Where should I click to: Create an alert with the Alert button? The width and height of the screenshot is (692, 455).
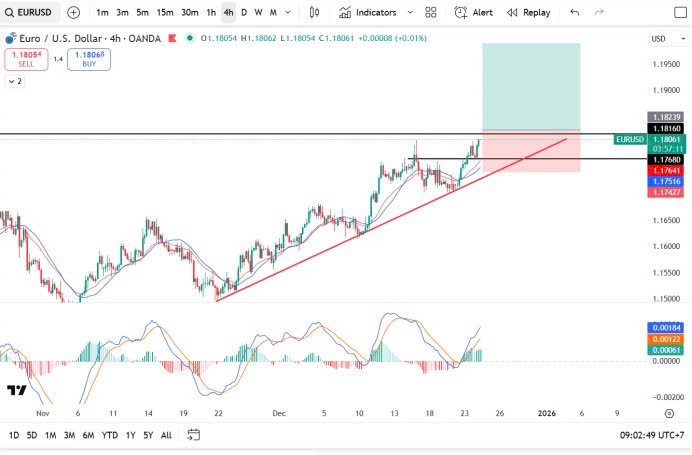tap(473, 13)
